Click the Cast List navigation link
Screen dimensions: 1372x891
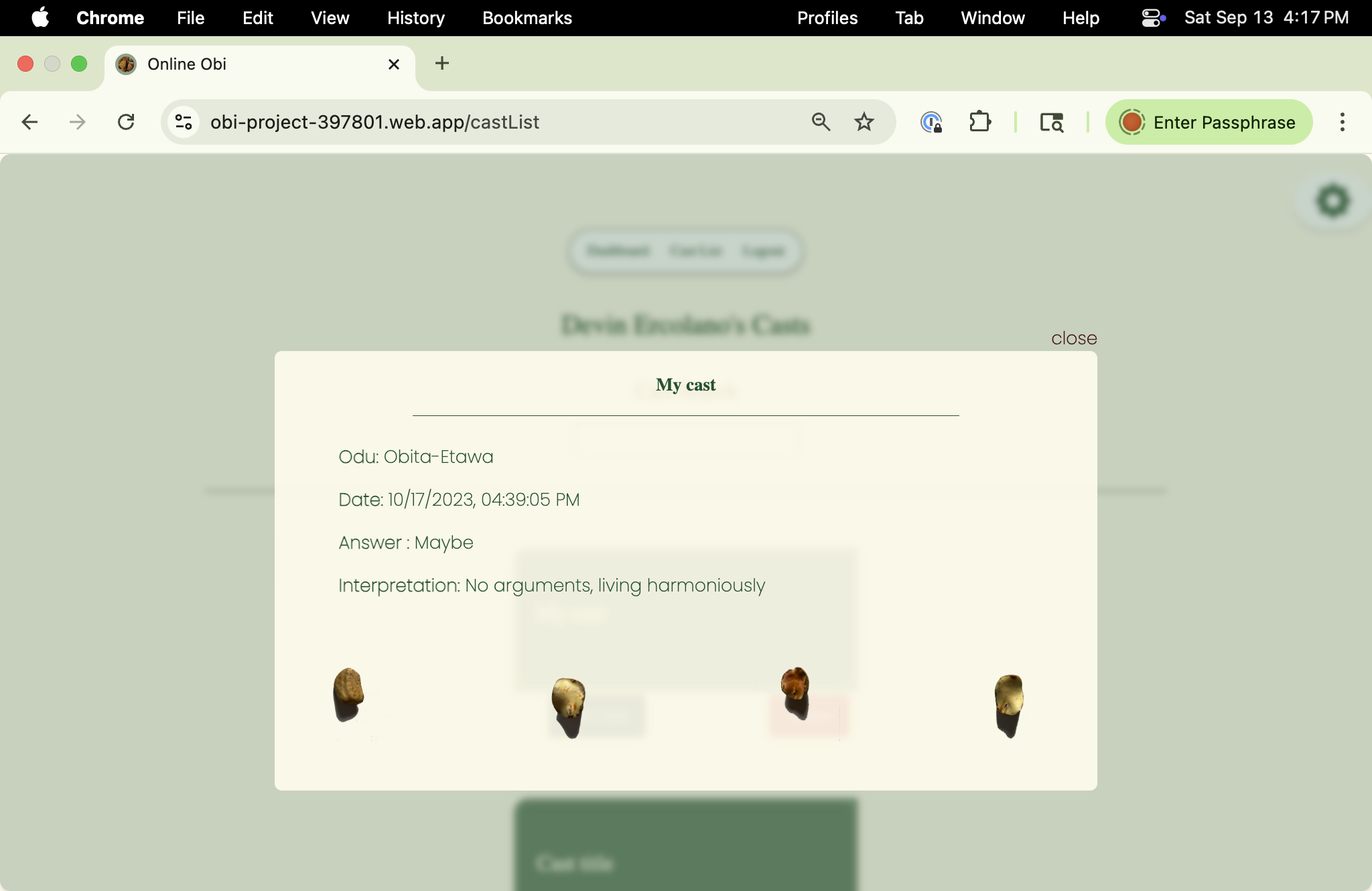(x=695, y=251)
